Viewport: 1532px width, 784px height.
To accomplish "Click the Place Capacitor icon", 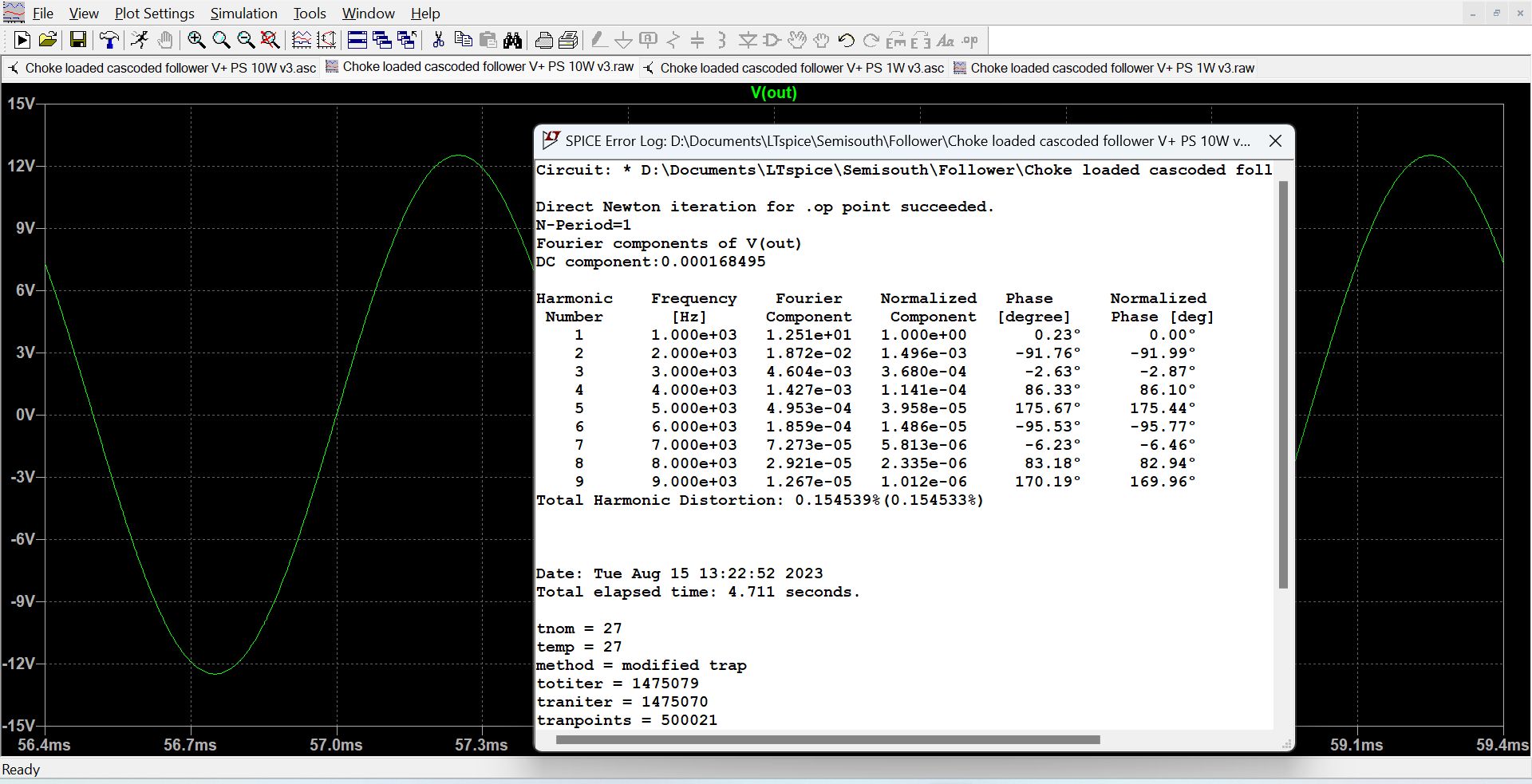I will [697, 40].
